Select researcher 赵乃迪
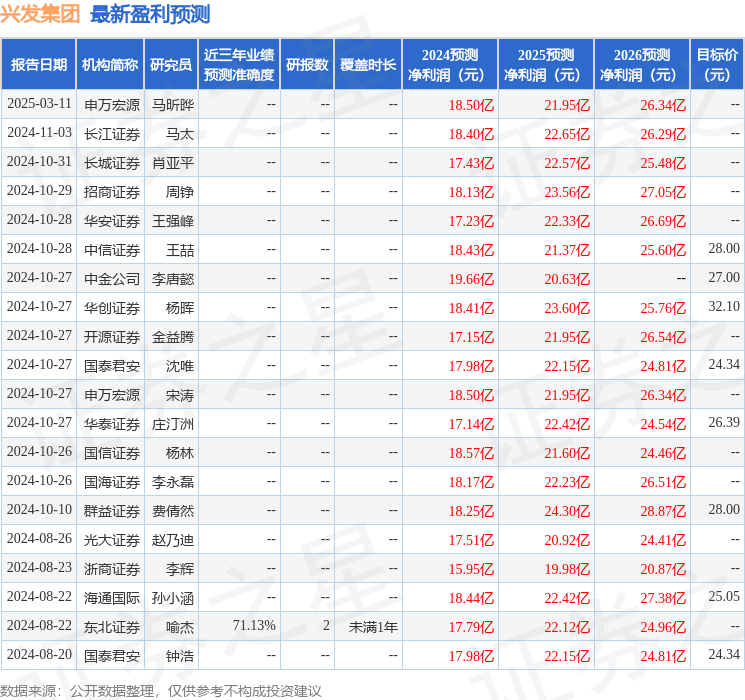Viewport: 745px width, 700px height. (x=173, y=540)
